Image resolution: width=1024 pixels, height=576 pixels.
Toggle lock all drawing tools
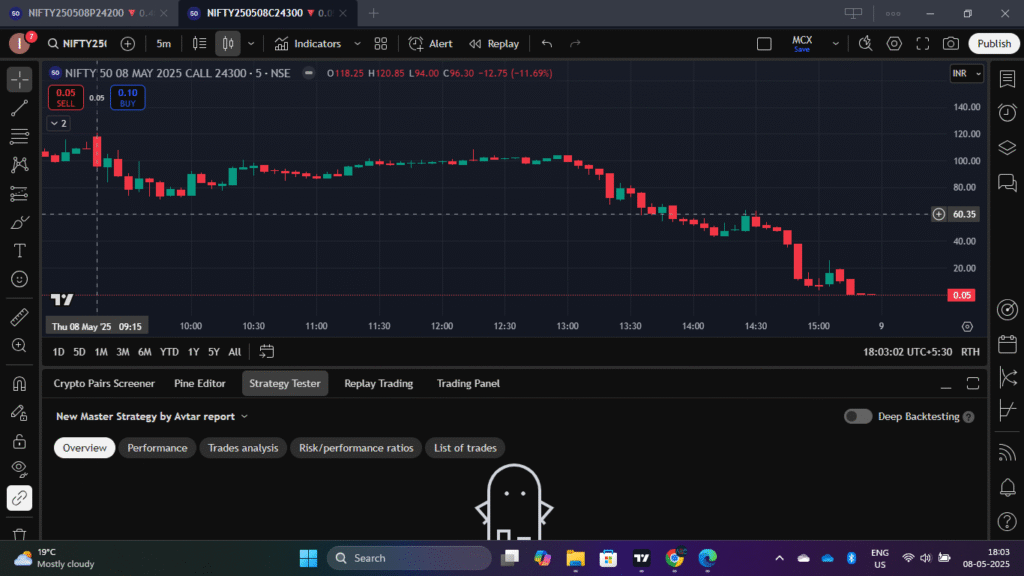point(20,441)
